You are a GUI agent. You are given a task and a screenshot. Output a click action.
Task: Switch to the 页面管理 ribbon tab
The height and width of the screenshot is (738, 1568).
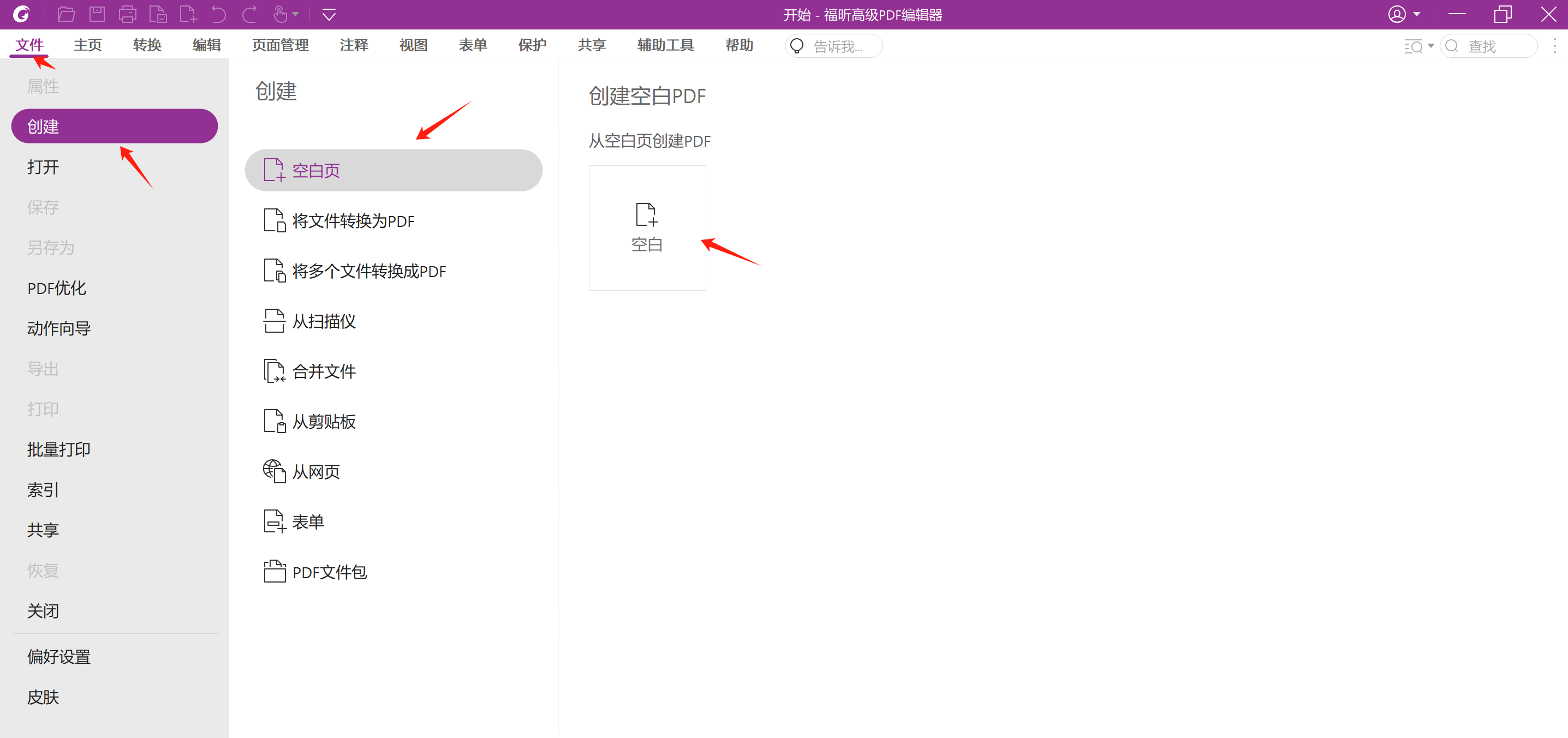click(x=280, y=45)
